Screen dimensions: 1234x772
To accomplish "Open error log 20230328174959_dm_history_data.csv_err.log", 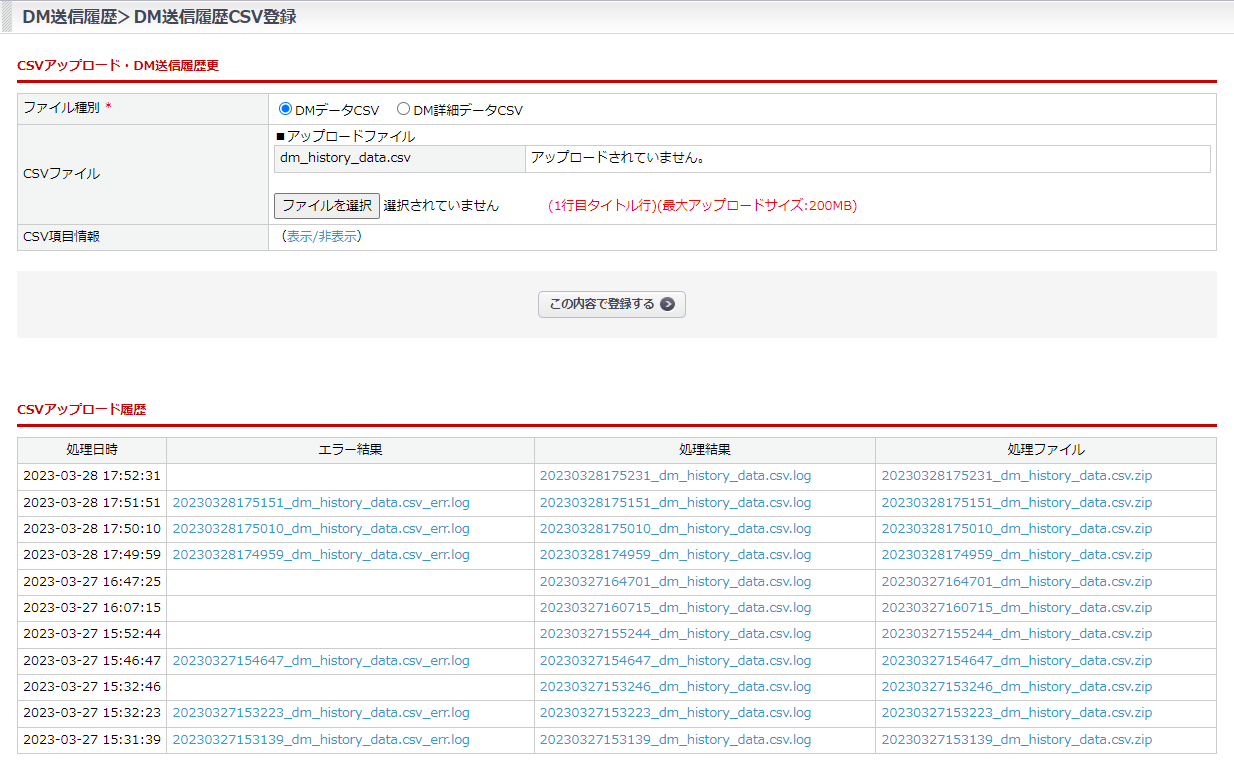I will coord(321,555).
